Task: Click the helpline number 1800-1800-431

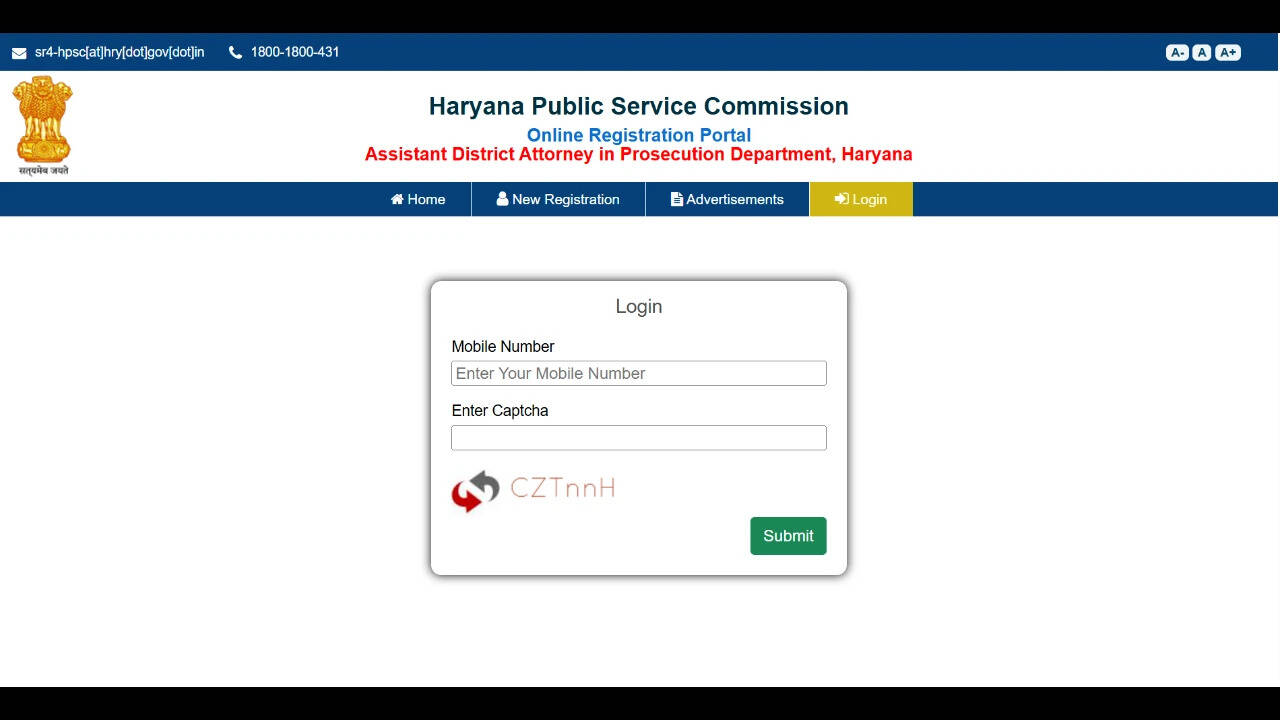Action: click(295, 52)
